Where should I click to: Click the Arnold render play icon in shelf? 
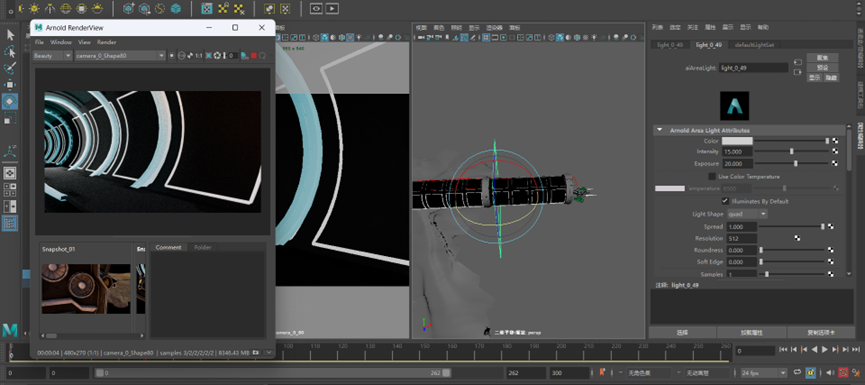[x=332, y=8]
